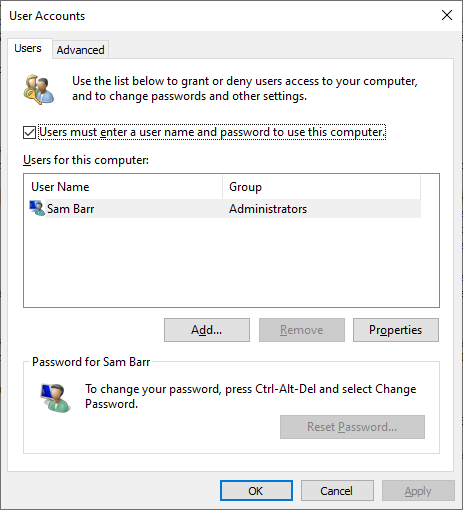Dismiss the dialog with Cancel
This screenshot has height=510, width=463.
click(x=337, y=491)
